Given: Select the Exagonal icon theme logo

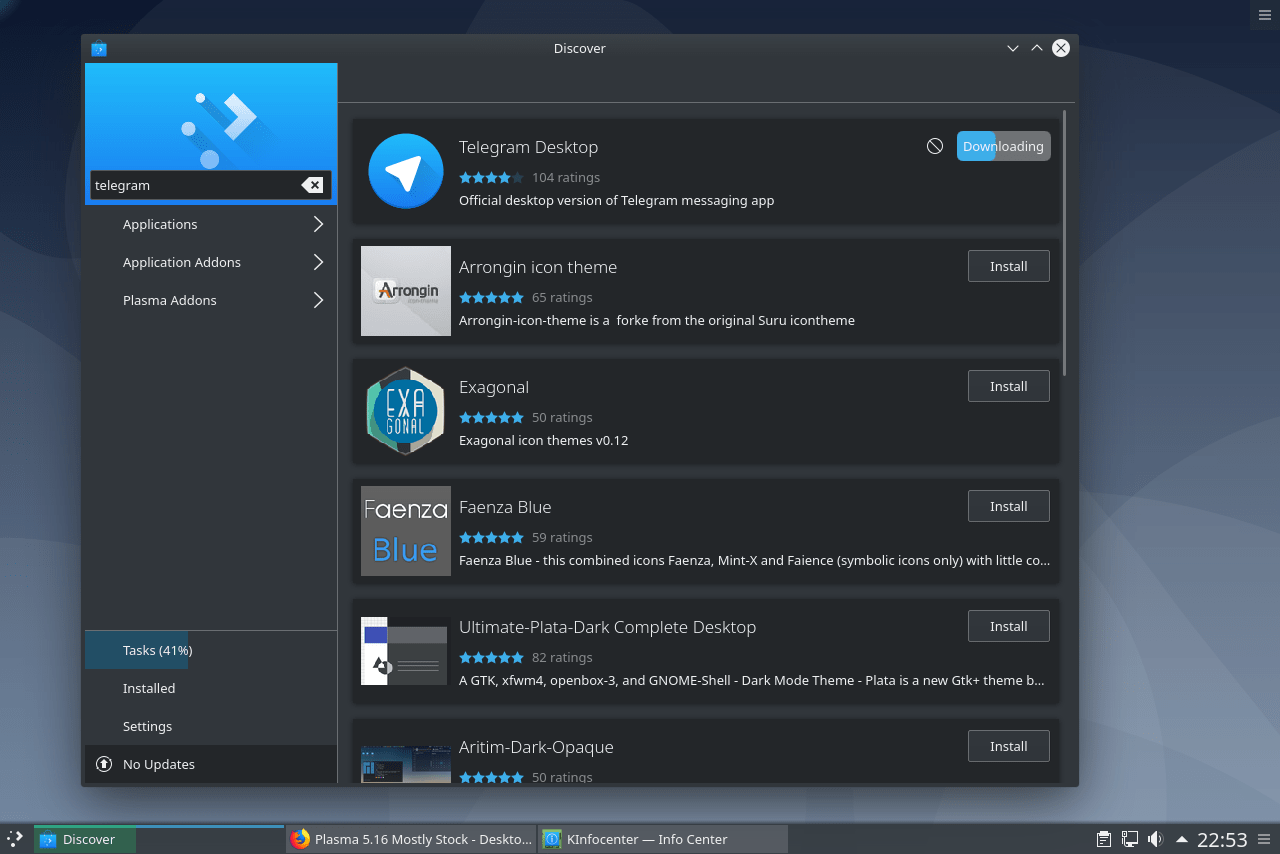Looking at the screenshot, I should [x=405, y=411].
